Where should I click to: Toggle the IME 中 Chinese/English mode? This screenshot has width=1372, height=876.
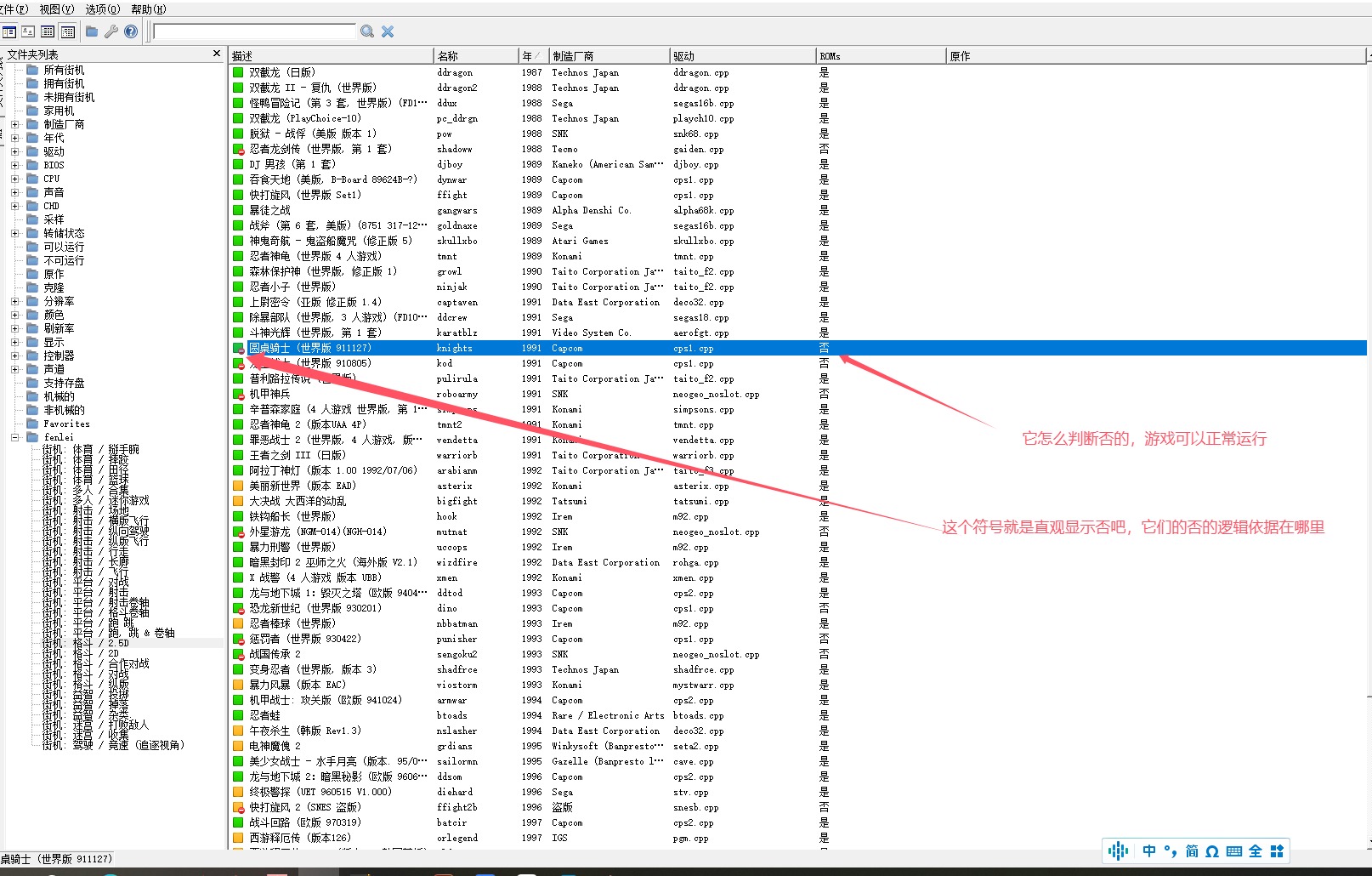[x=1149, y=850]
